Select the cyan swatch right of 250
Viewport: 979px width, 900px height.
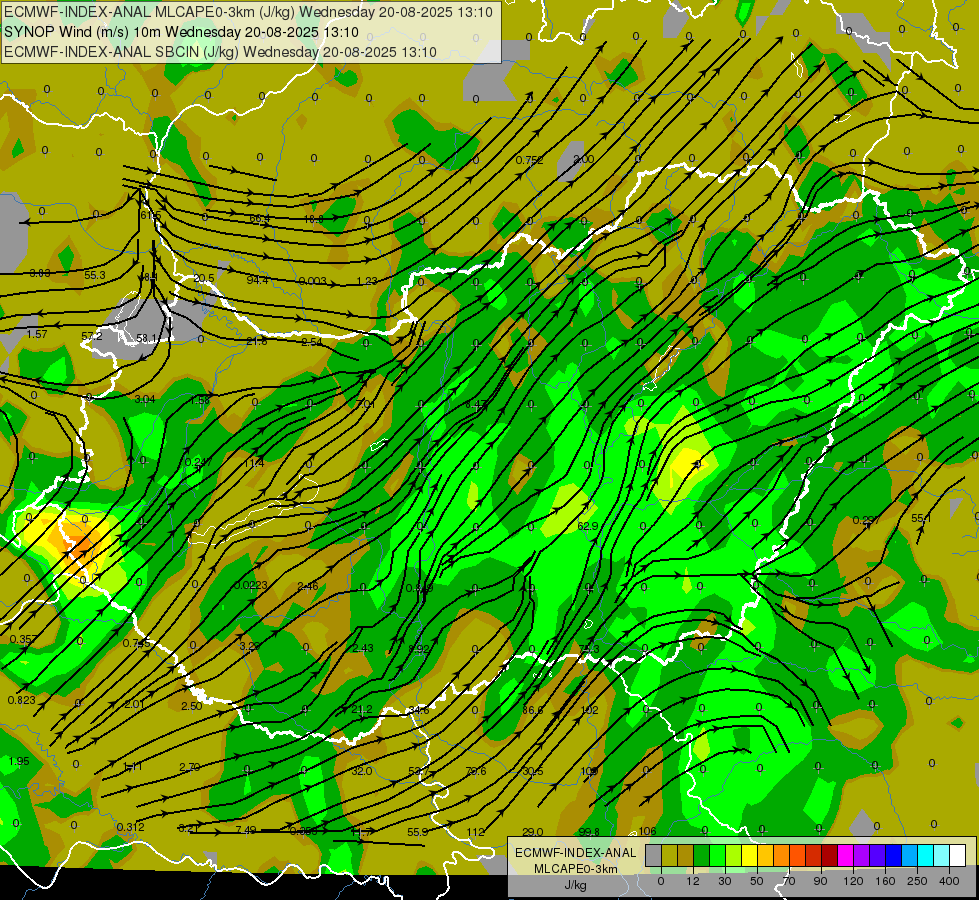[x=926, y=856]
